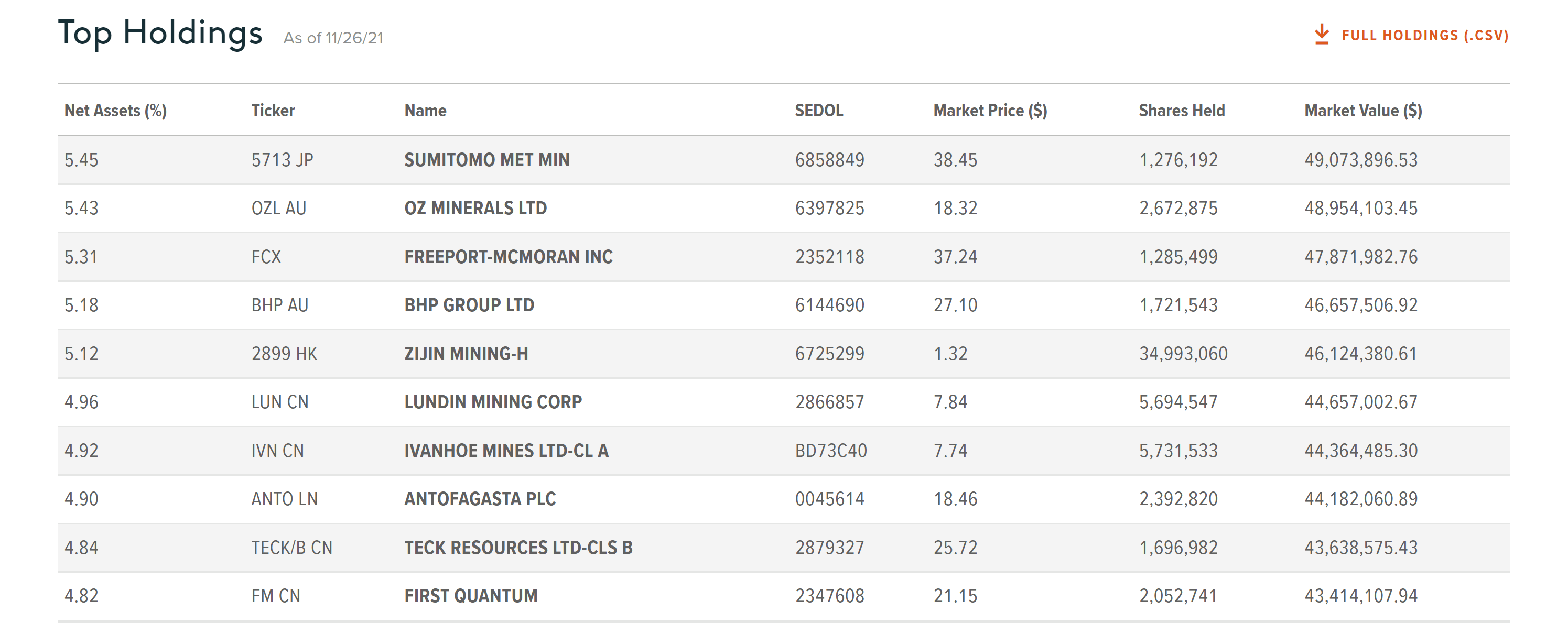This screenshot has height=623, width=1568.
Task: Click shares held 2,392,820
Action: point(1178,498)
